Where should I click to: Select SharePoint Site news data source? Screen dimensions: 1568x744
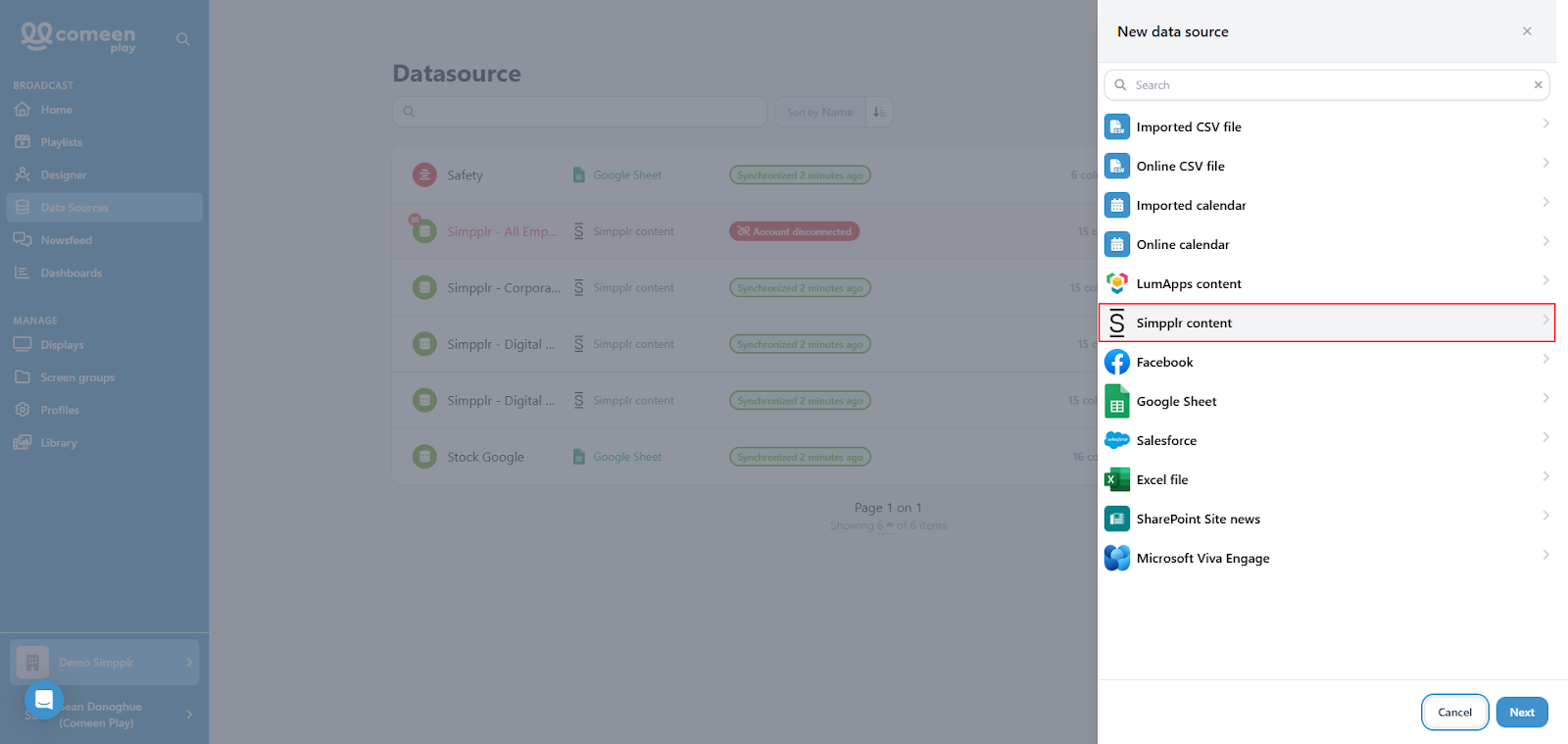pos(1327,519)
